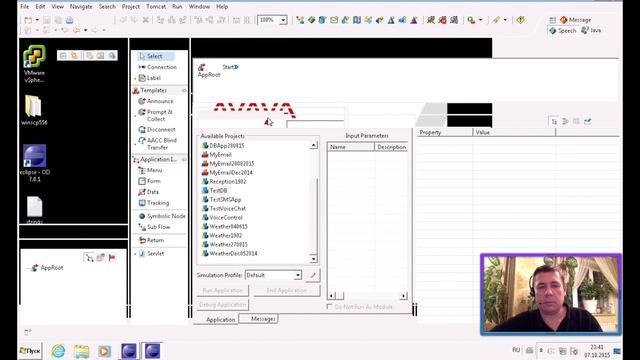The height and width of the screenshot is (360, 640).
Task: Switch to the Speech perspective
Action: click(563, 31)
